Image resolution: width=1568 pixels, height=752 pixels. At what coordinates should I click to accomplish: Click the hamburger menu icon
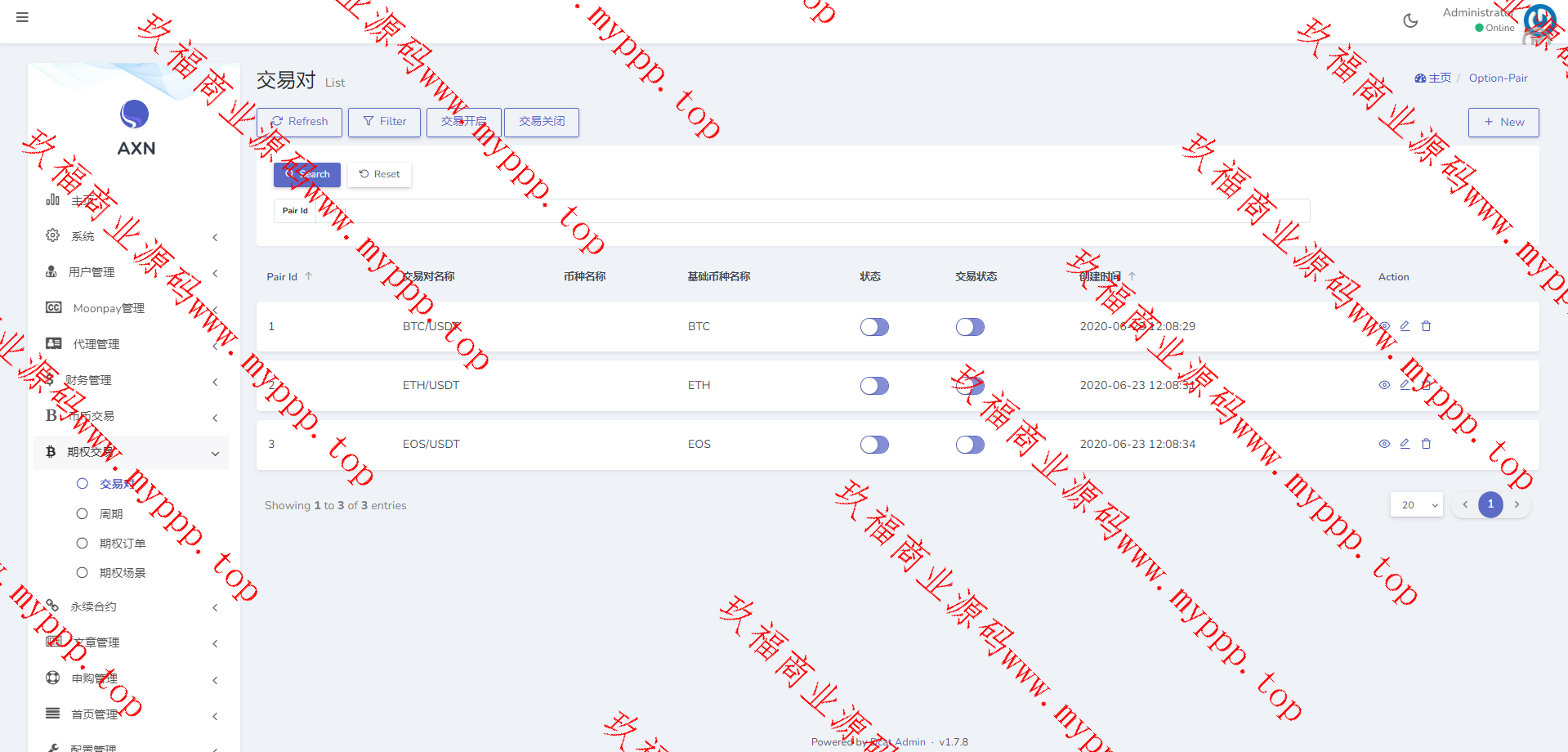[22, 17]
